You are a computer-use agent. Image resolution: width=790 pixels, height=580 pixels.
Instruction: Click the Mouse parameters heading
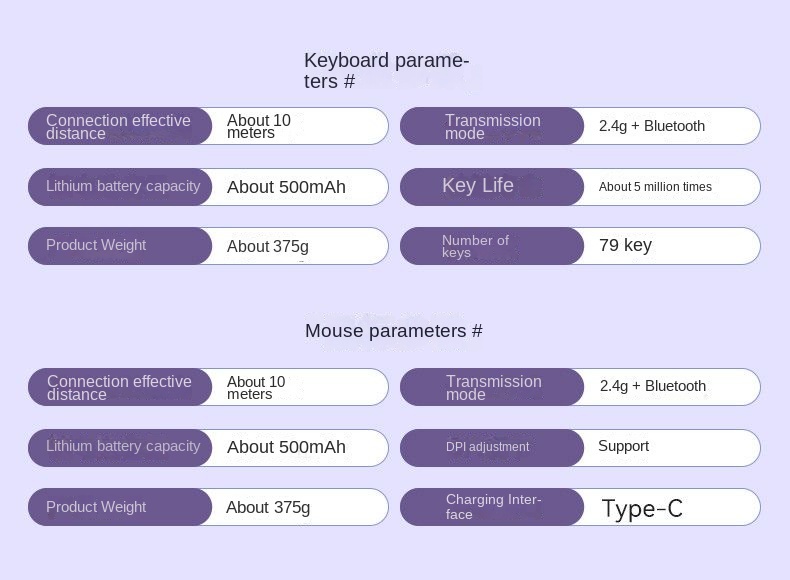(x=393, y=331)
